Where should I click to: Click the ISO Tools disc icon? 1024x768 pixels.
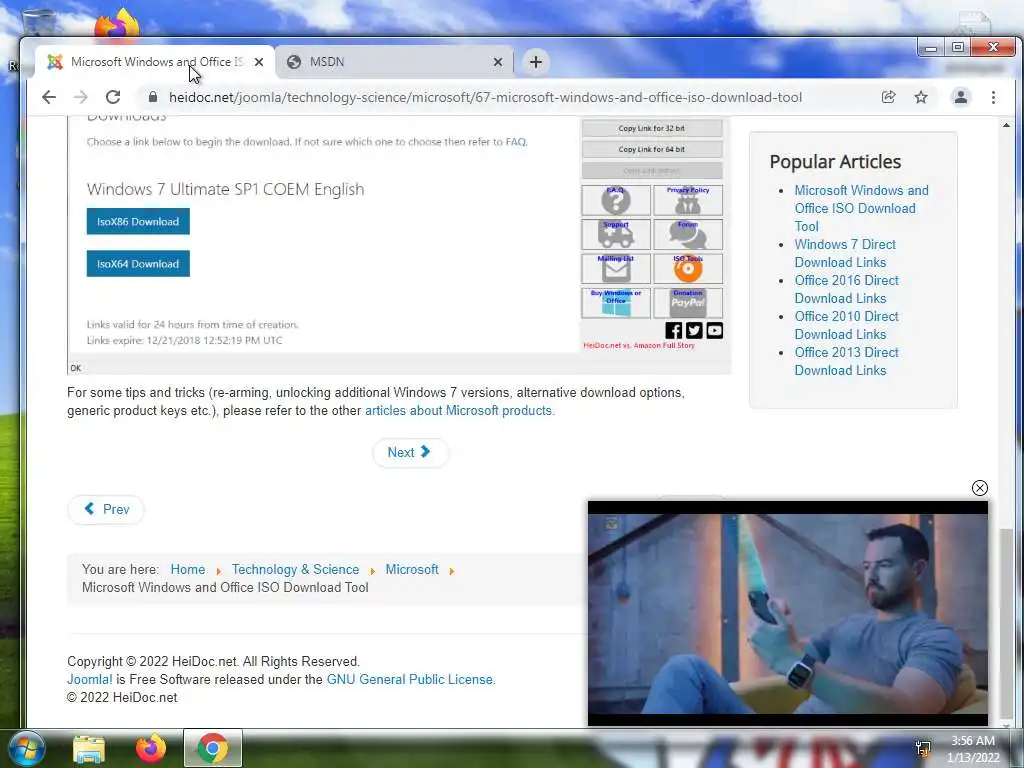pyautogui.click(x=688, y=268)
